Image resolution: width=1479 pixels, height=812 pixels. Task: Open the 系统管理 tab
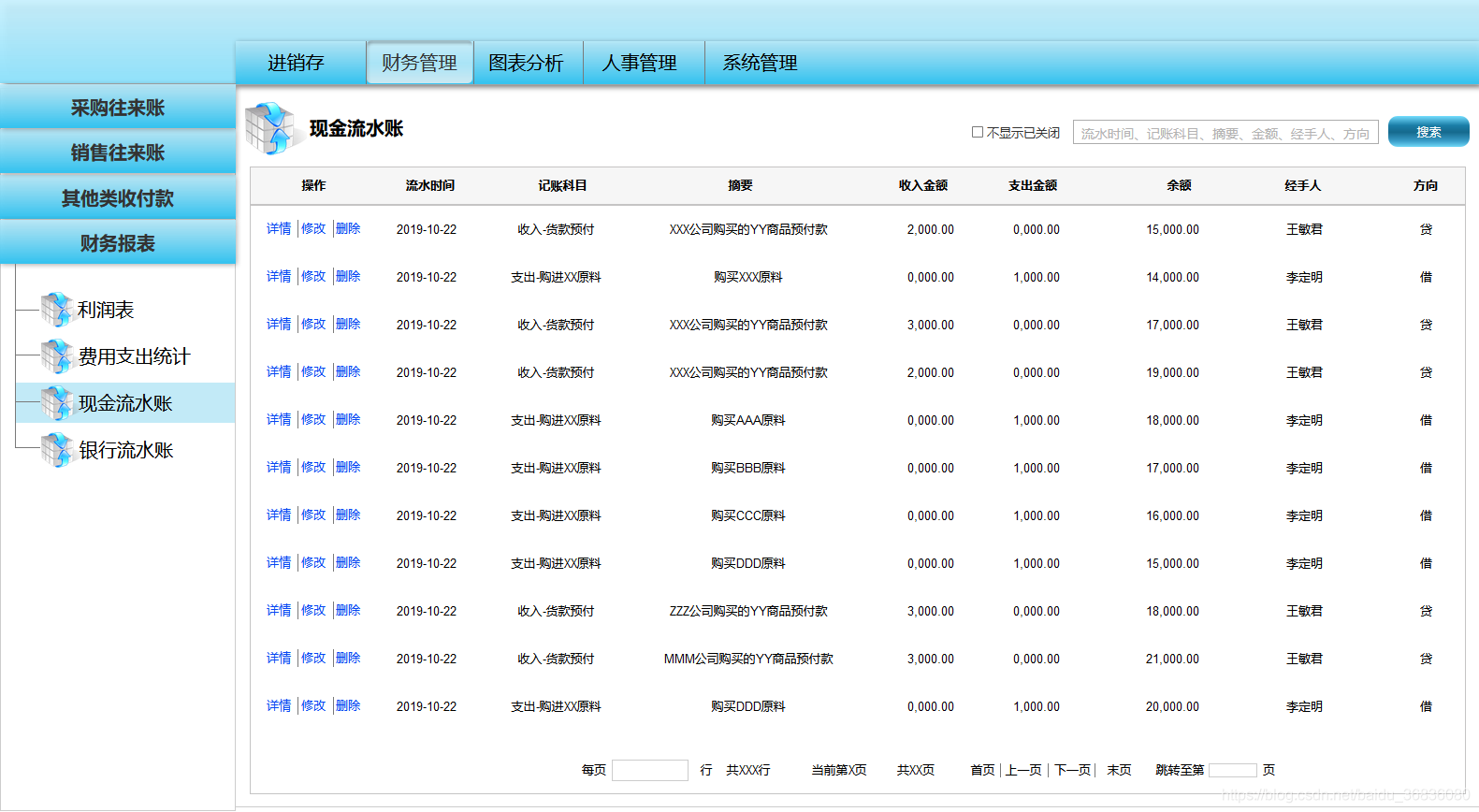click(760, 63)
